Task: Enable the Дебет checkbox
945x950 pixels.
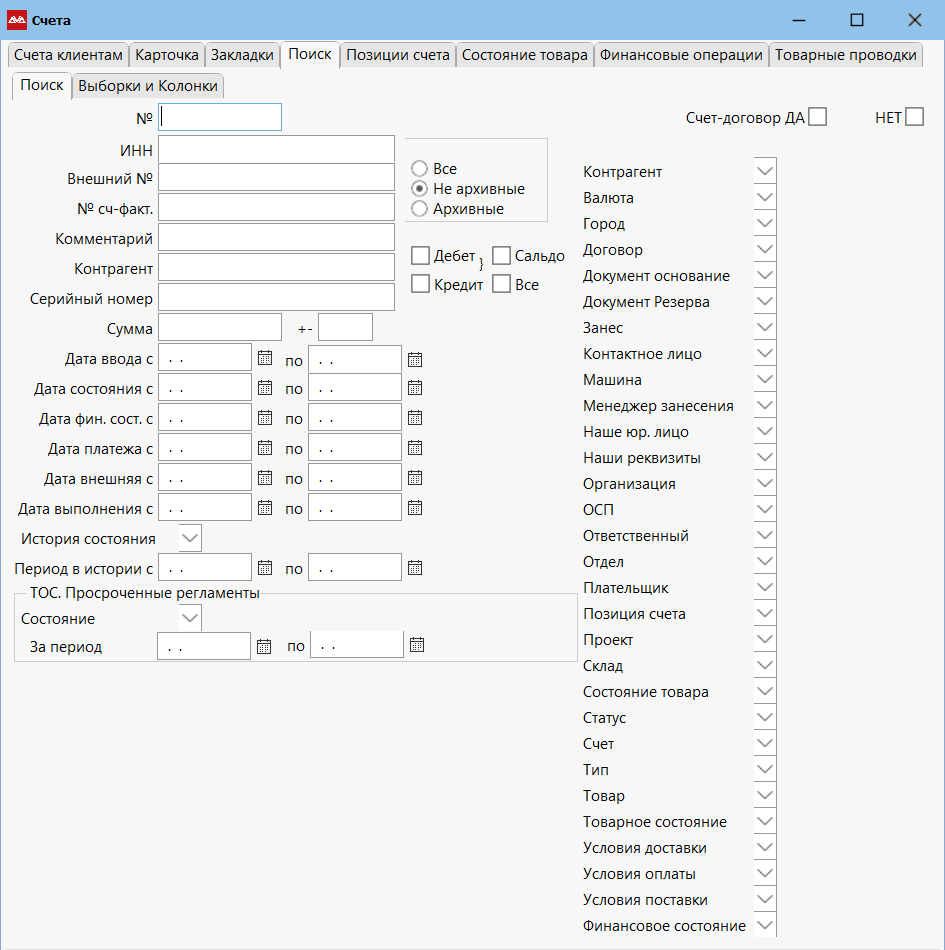Action: [x=421, y=256]
